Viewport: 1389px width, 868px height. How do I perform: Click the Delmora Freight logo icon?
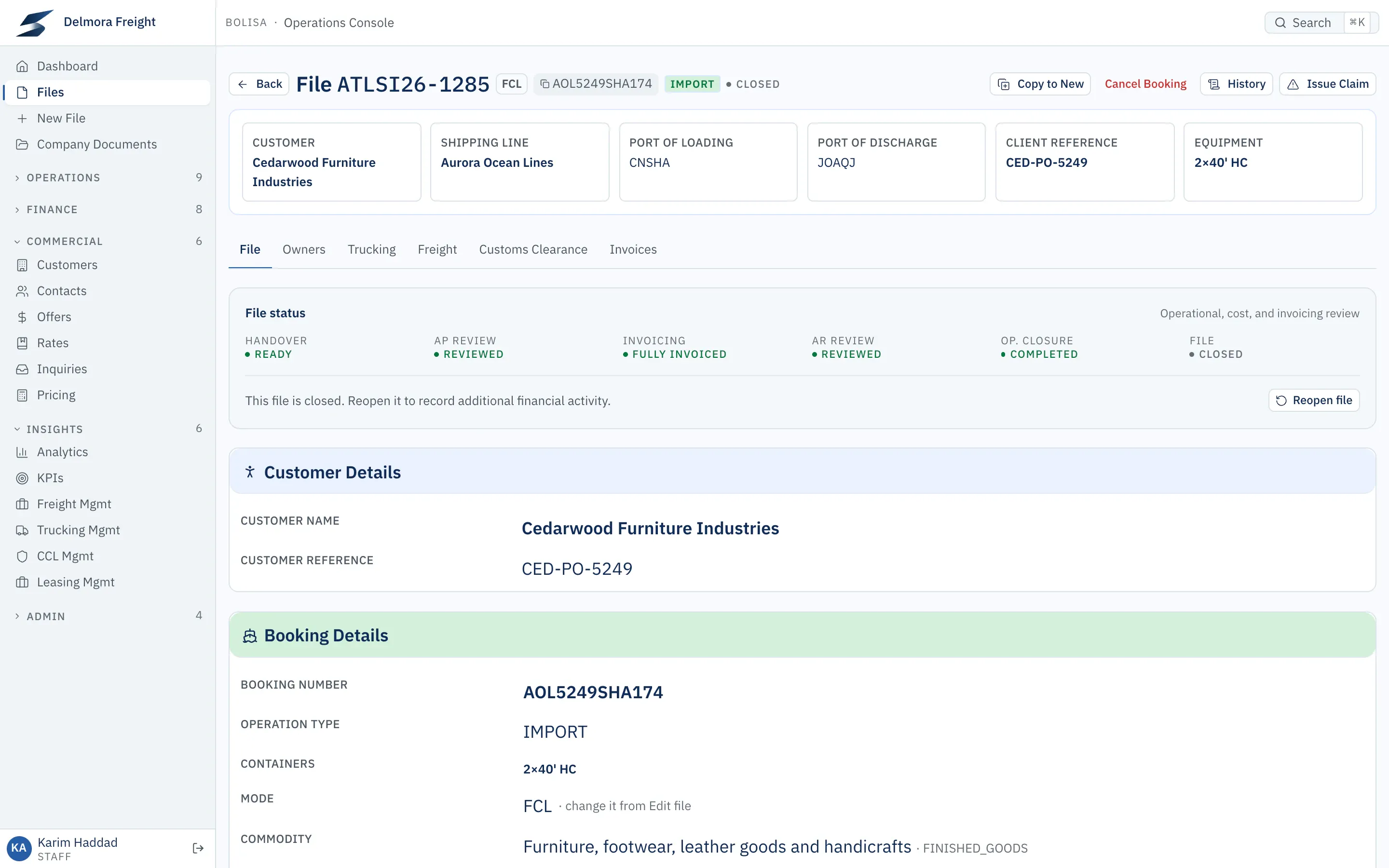pyautogui.click(x=34, y=22)
